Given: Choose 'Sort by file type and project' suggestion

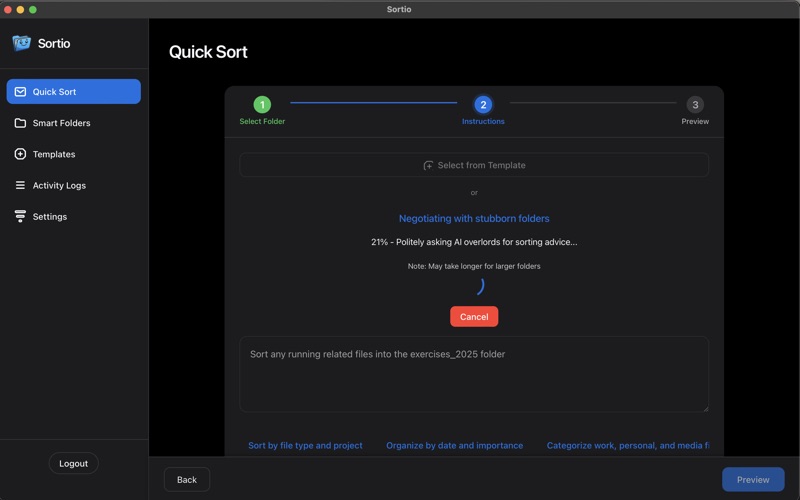Looking at the screenshot, I should (x=305, y=445).
